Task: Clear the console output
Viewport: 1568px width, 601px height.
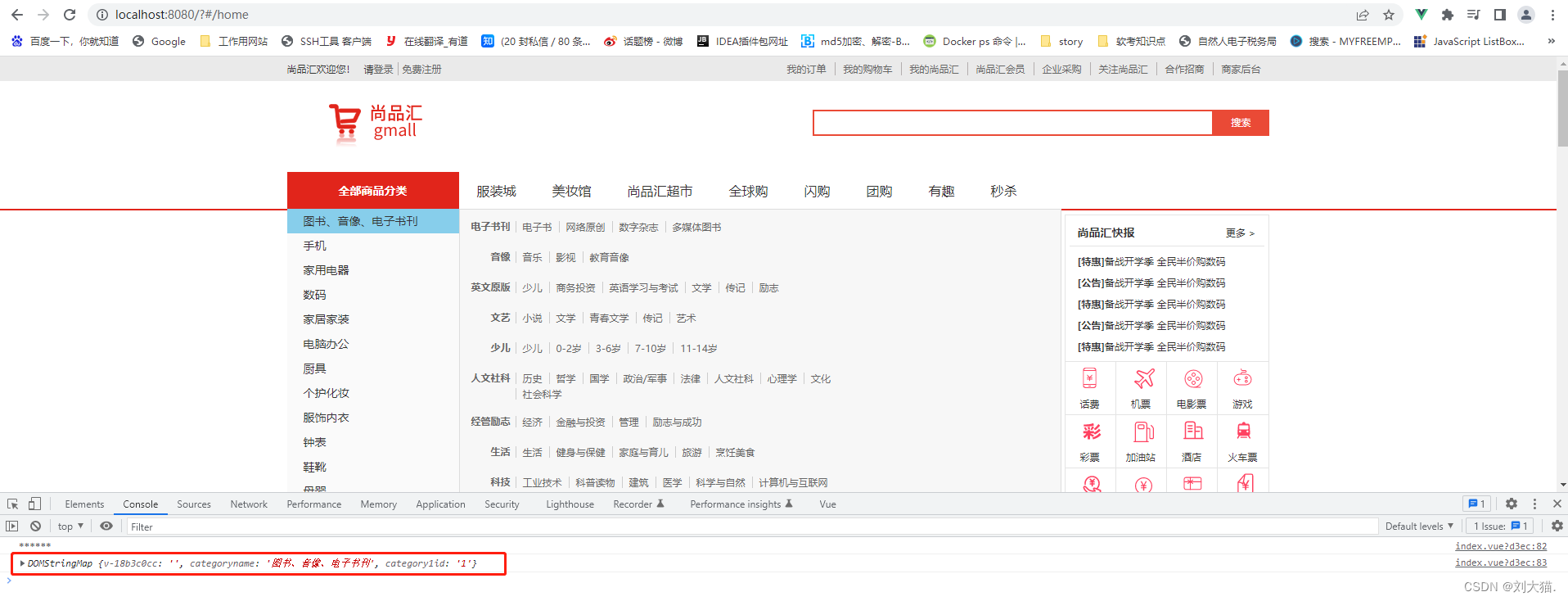Action: click(x=35, y=526)
